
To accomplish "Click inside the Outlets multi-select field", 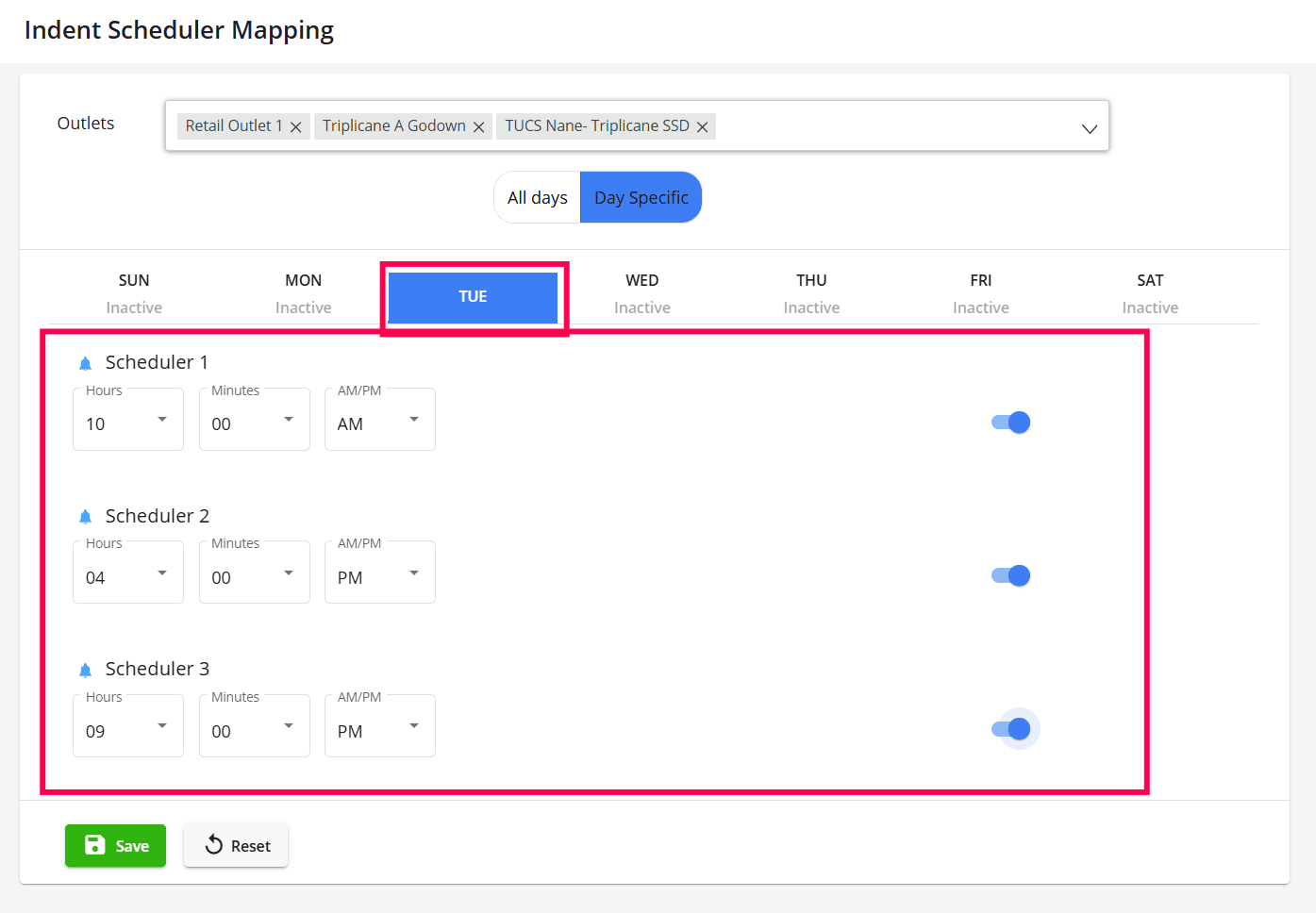I will [637, 125].
